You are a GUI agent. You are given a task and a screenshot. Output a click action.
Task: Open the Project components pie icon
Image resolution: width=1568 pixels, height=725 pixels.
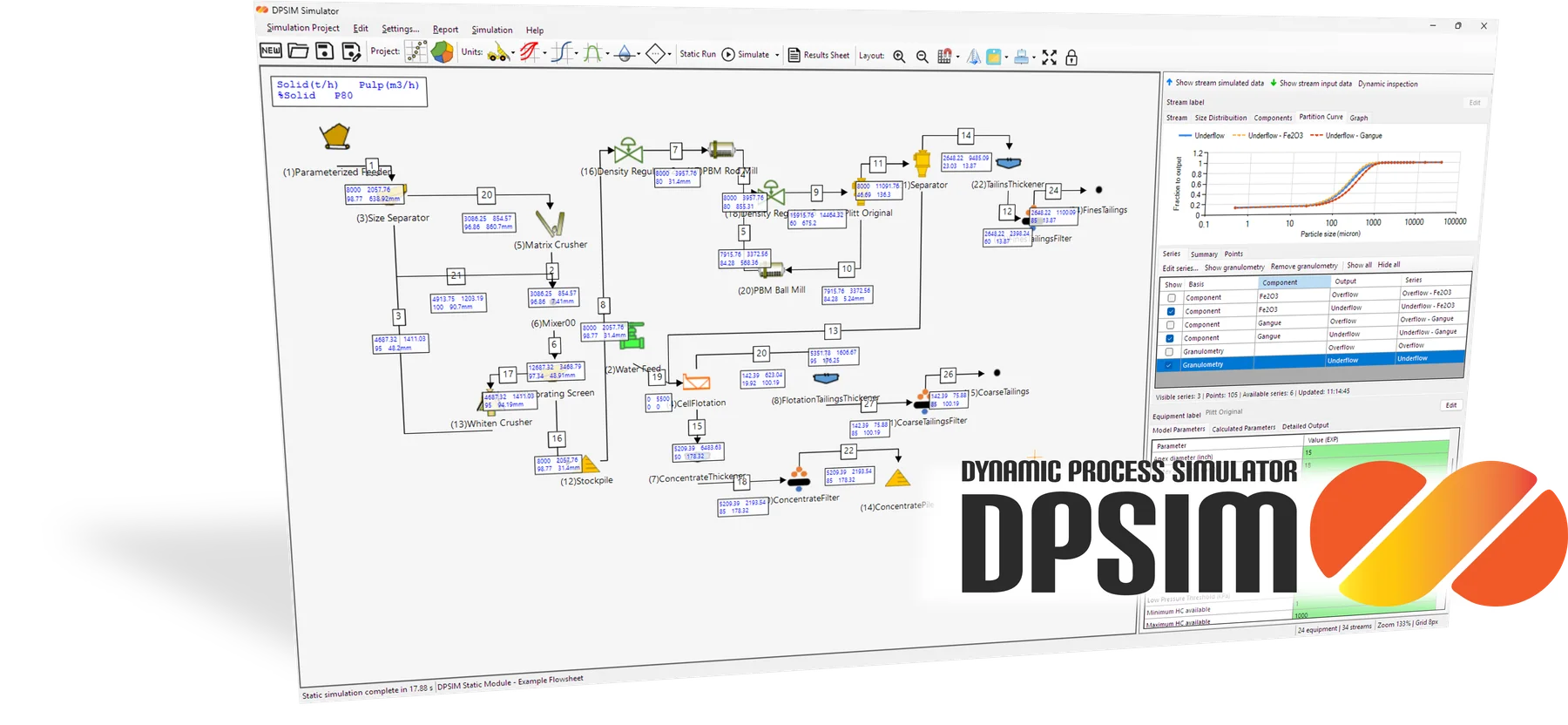tap(443, 52)
